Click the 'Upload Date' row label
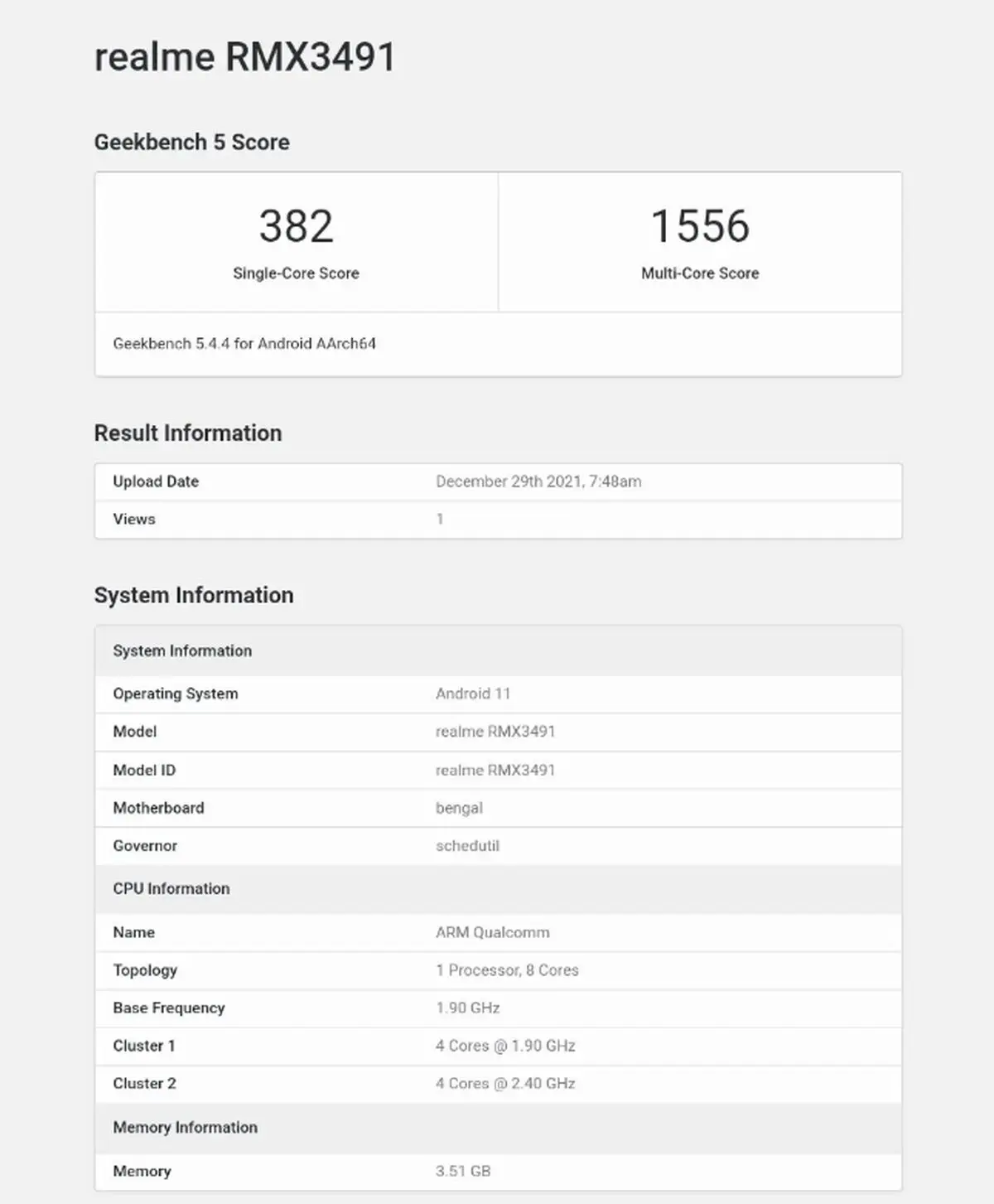The width and height of the screenshot is (994, 1204). click(156, 481)
